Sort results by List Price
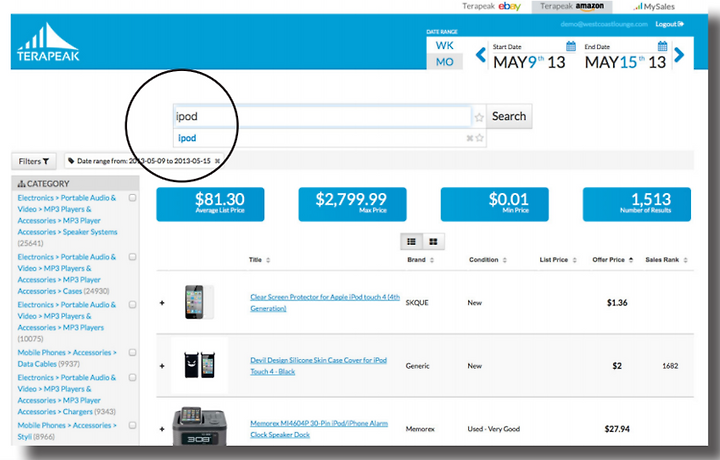The width and height of the screenshot is (720, 460). (x=558, y=260)
